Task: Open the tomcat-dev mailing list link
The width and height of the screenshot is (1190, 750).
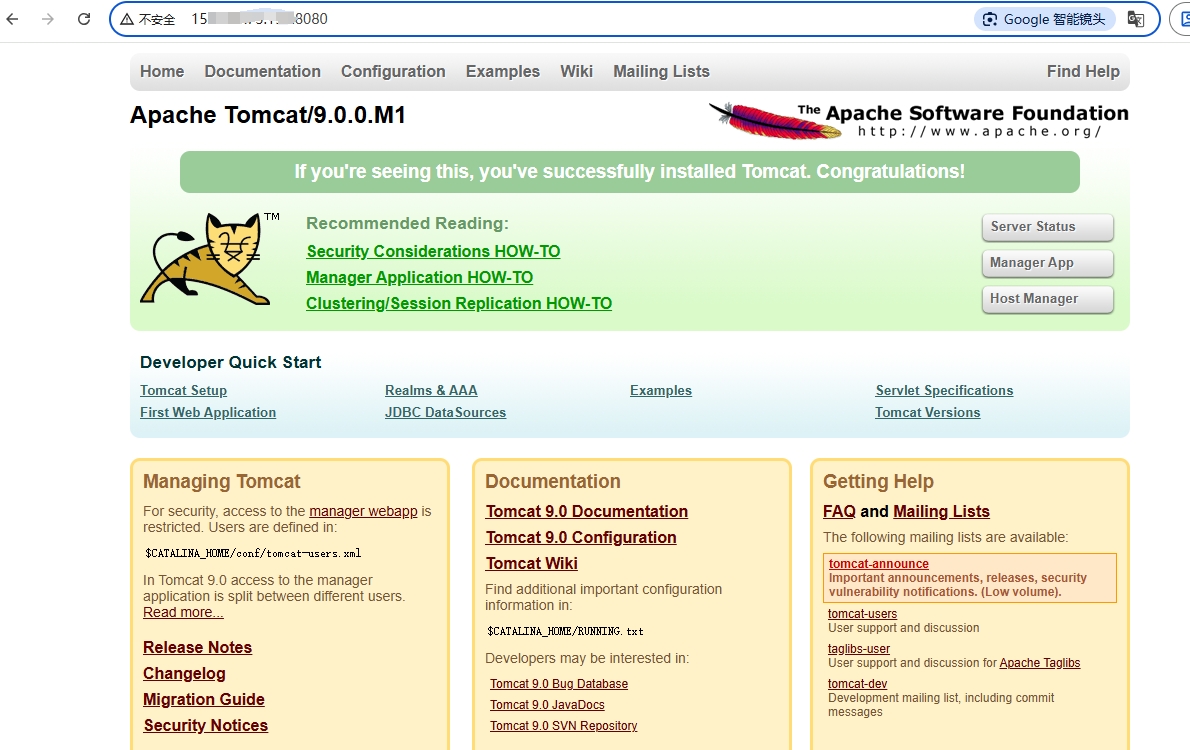Action: 858,683
